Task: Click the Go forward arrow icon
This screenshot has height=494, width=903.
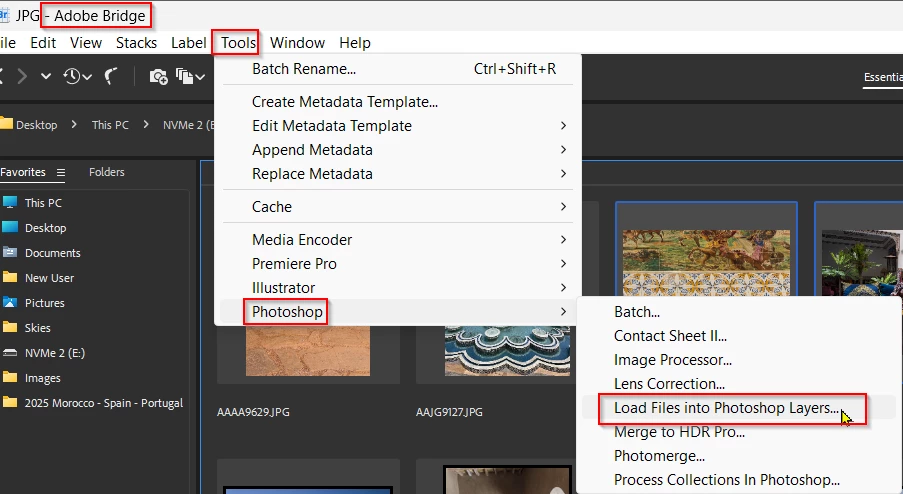Action: 22,76
